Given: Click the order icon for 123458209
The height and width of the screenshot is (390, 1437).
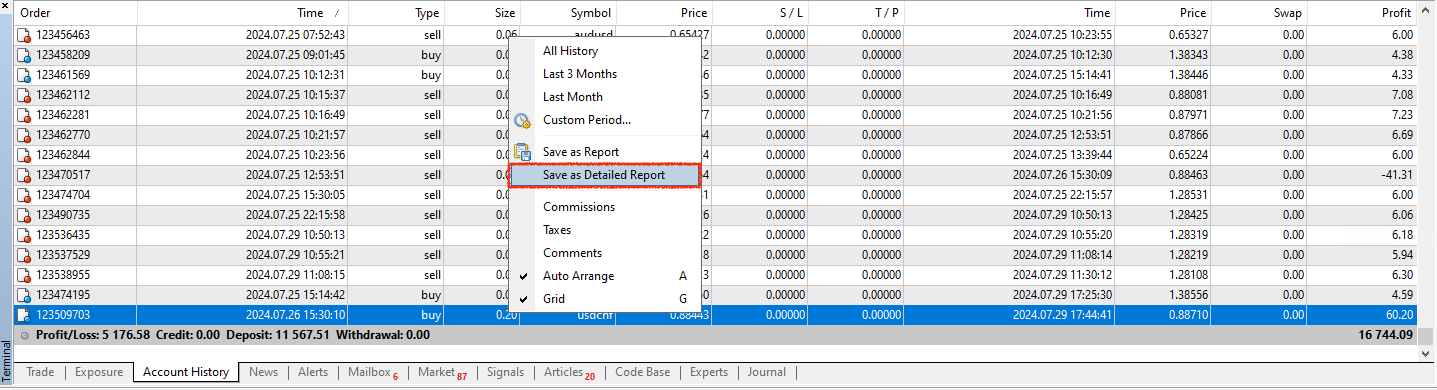Looking at the screenshot, I should tap(23, 55).
